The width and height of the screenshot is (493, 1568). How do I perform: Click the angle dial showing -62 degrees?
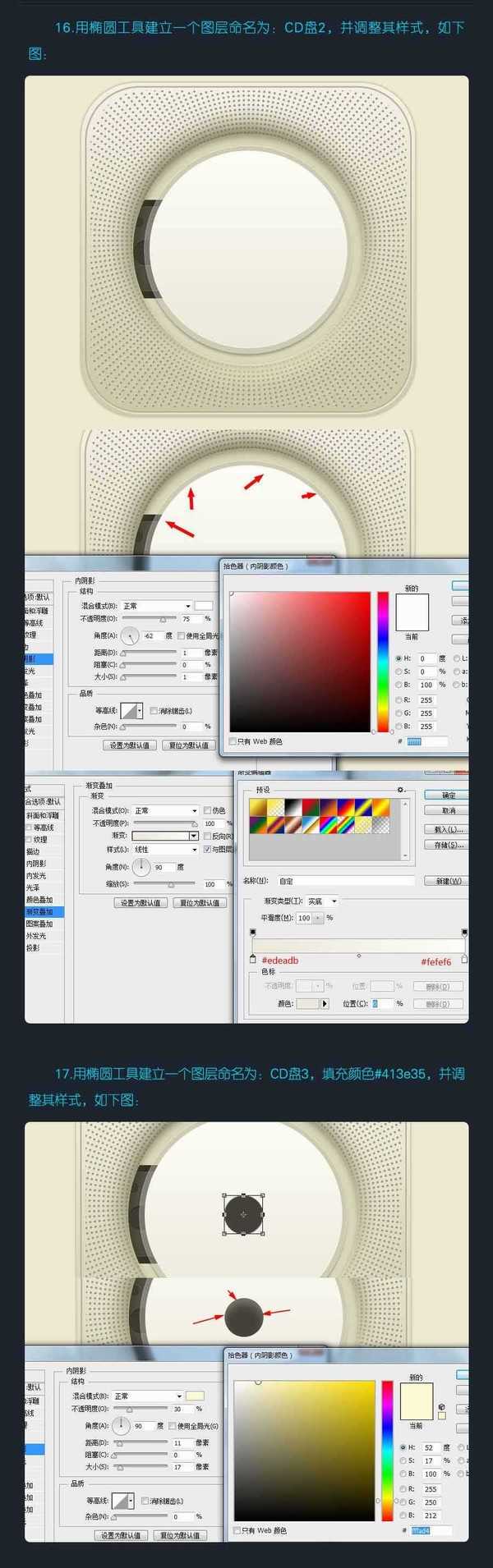pos(130,635)
